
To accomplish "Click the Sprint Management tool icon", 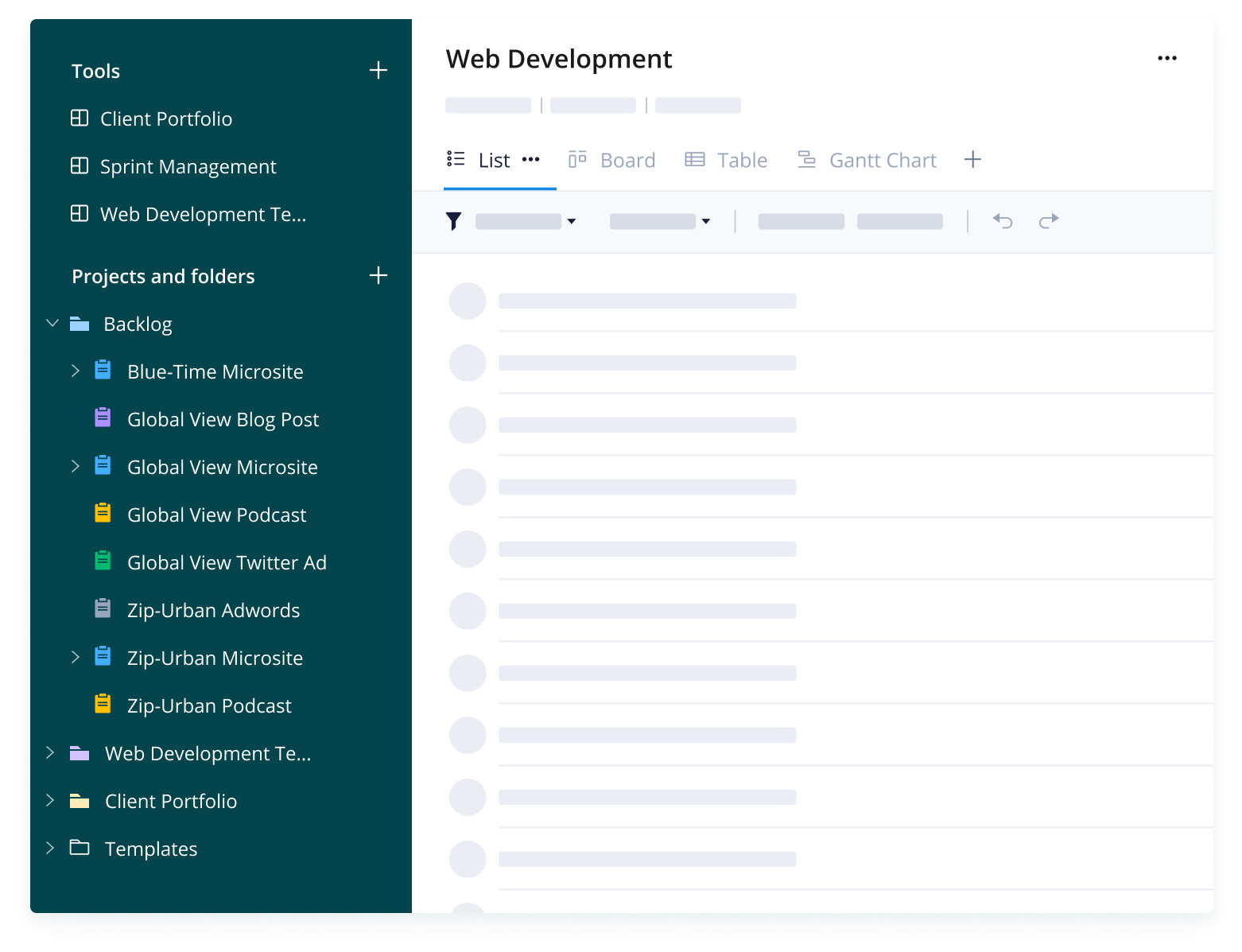I will (x=80, y=165).
